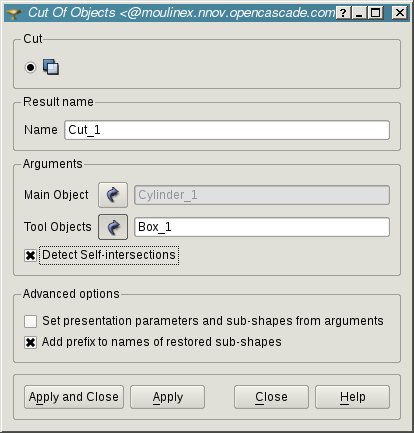This screenshot has height=433, width=414.
Task: Click the Tool Objects field showing Box_1
Action: tap(262, 227)
